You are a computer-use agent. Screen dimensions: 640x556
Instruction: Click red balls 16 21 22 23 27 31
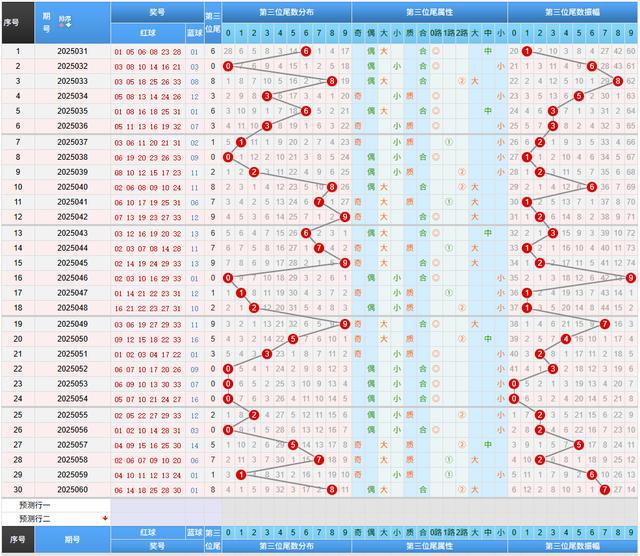tap(148, 309)
